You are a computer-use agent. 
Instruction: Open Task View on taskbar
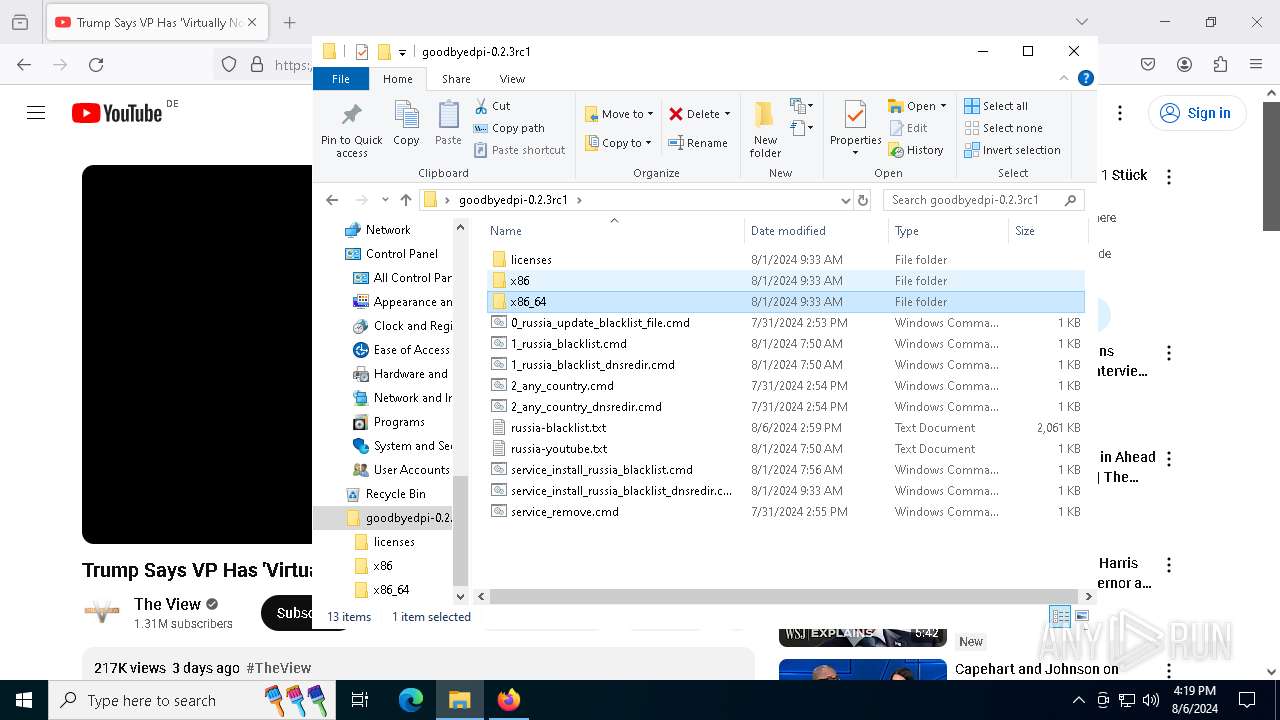coord(360,700)
